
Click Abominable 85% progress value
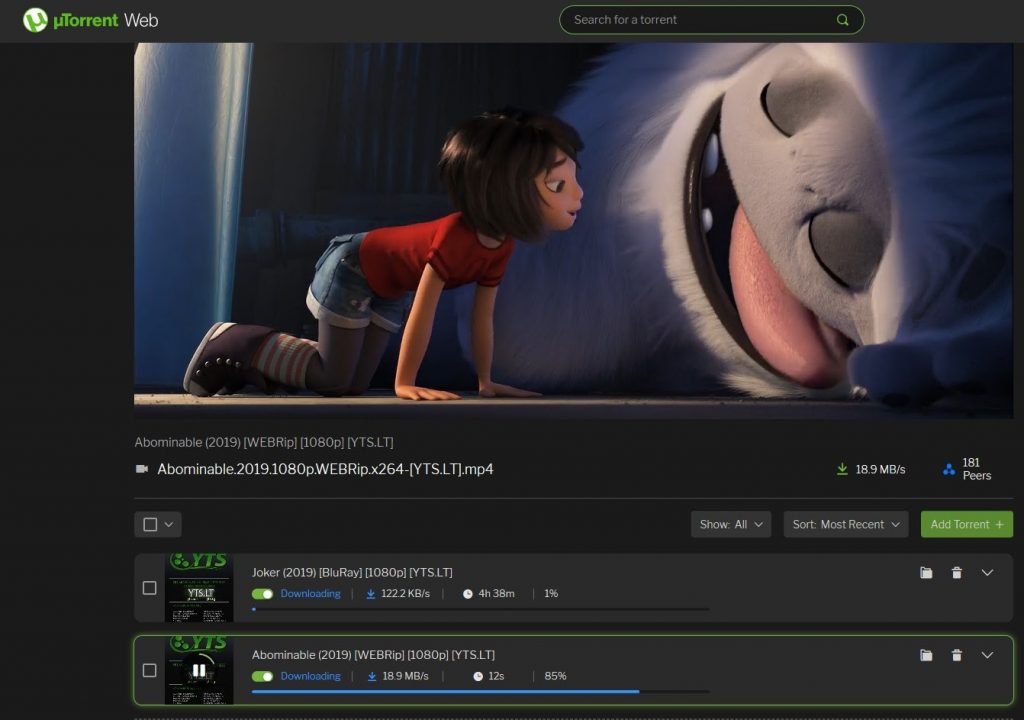[x=555, y=676]
